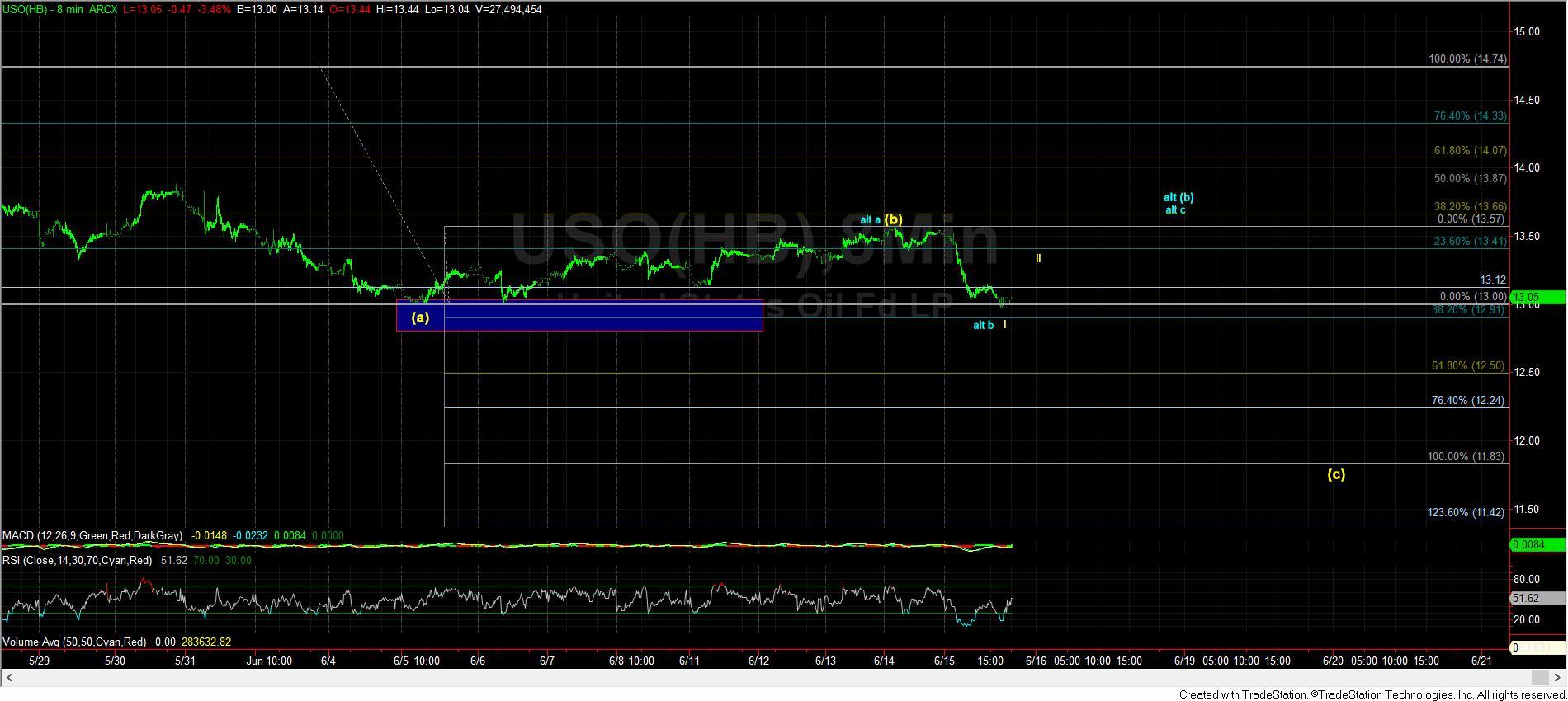Viewport: 1568px width, 701px height.
Task: Click the 76.40% (12.24) Fibonacci label
Action: pos(1469,401)
